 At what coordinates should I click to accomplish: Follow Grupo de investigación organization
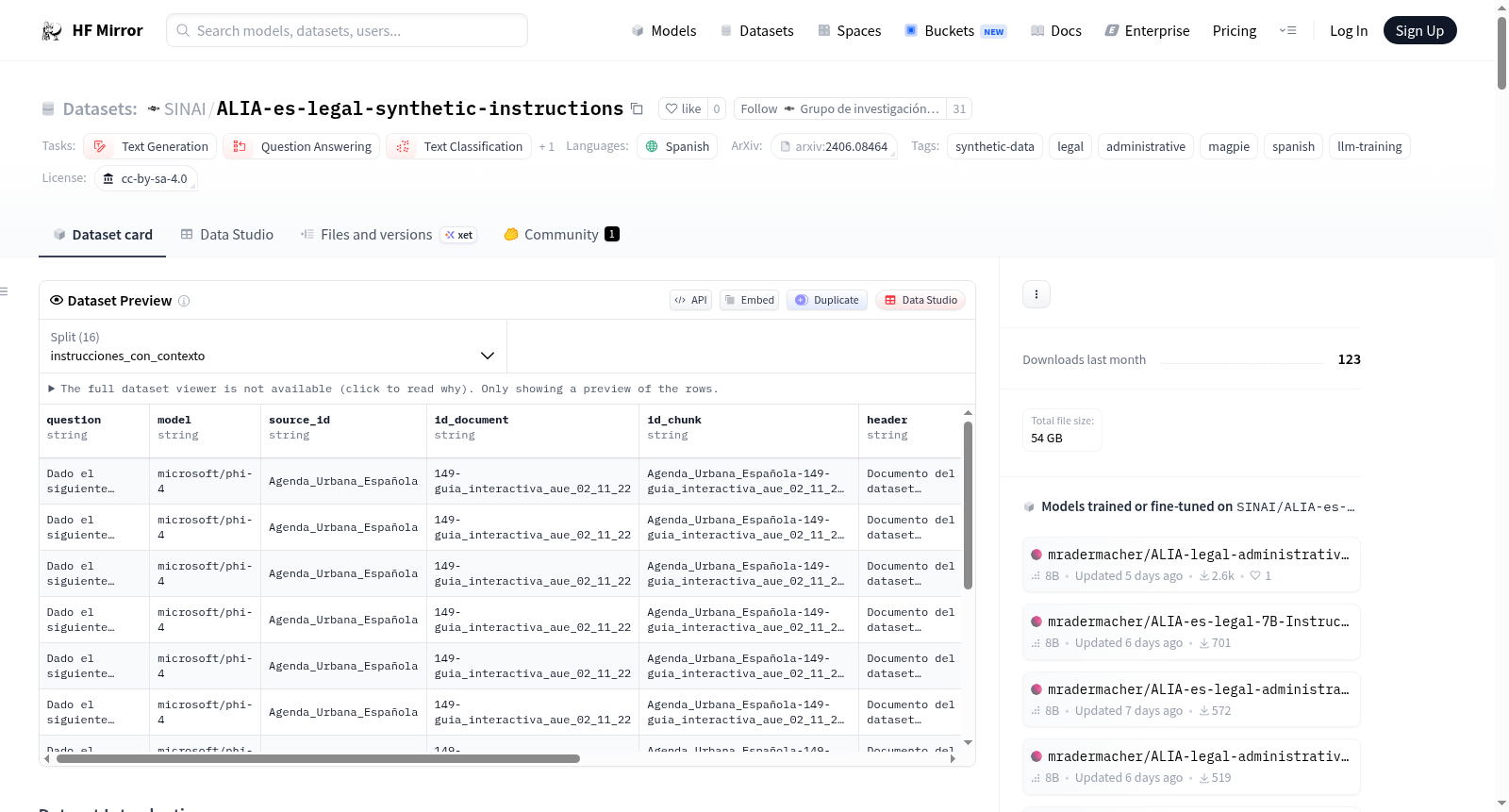coord(841,108)
